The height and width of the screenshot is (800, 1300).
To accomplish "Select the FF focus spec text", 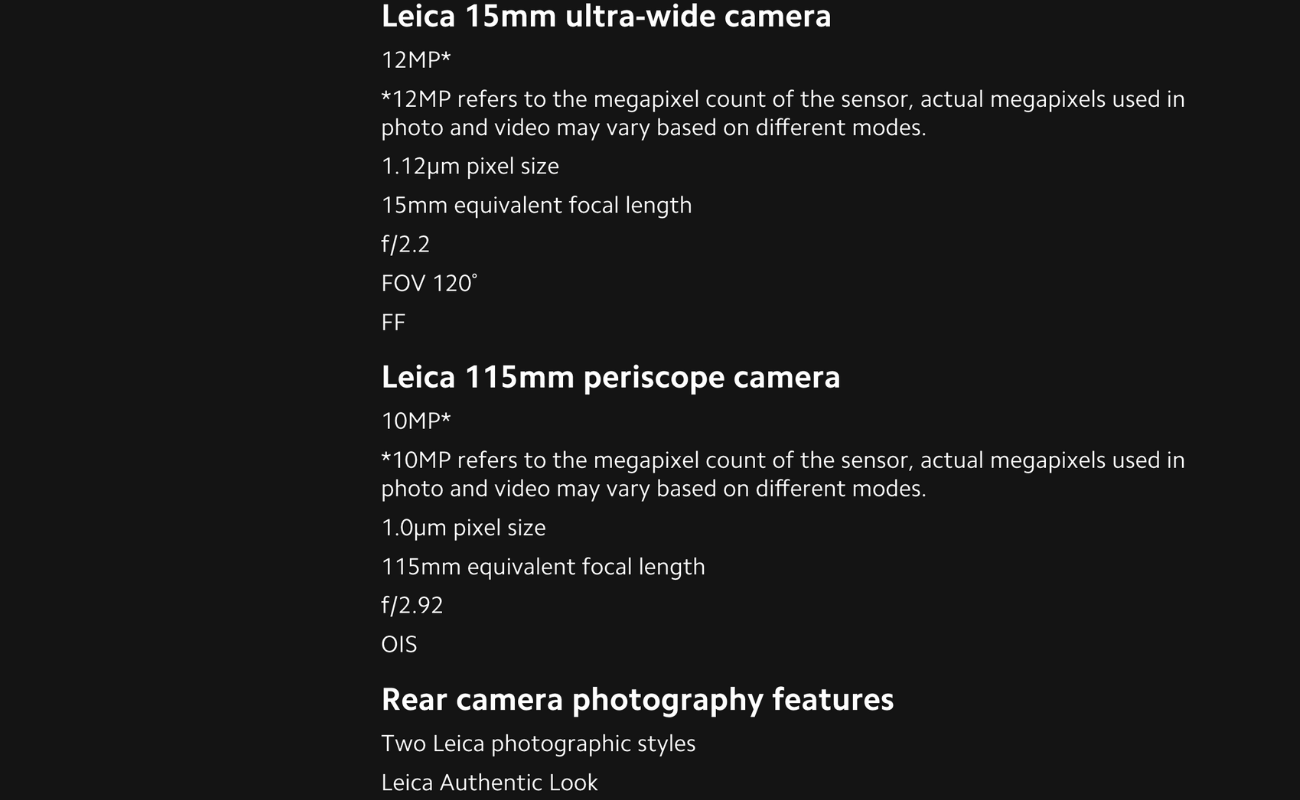I will [393, 322].
